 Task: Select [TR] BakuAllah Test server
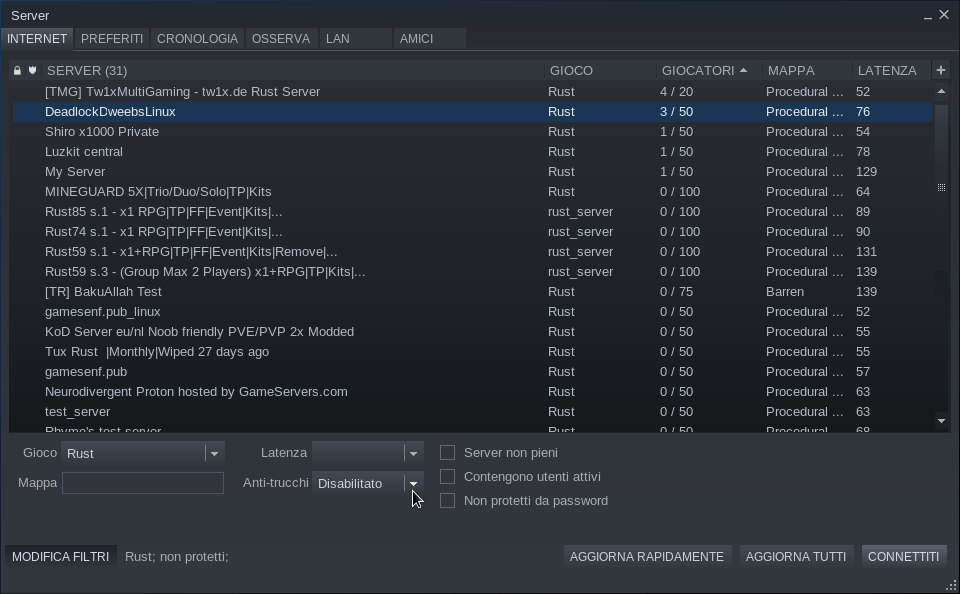pos(472,291)
